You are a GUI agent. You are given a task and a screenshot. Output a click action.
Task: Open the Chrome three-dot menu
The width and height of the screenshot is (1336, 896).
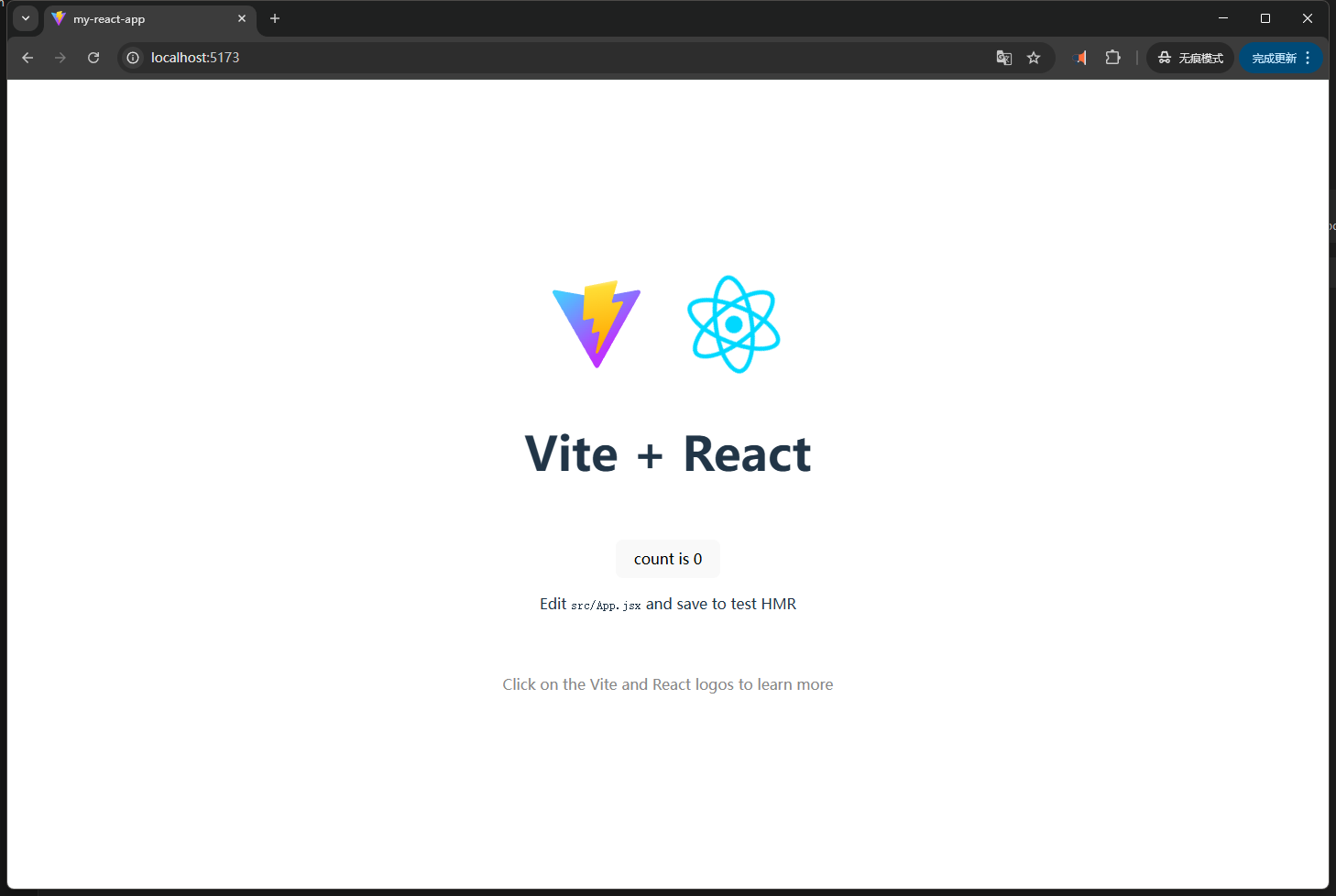[1309, 58]
